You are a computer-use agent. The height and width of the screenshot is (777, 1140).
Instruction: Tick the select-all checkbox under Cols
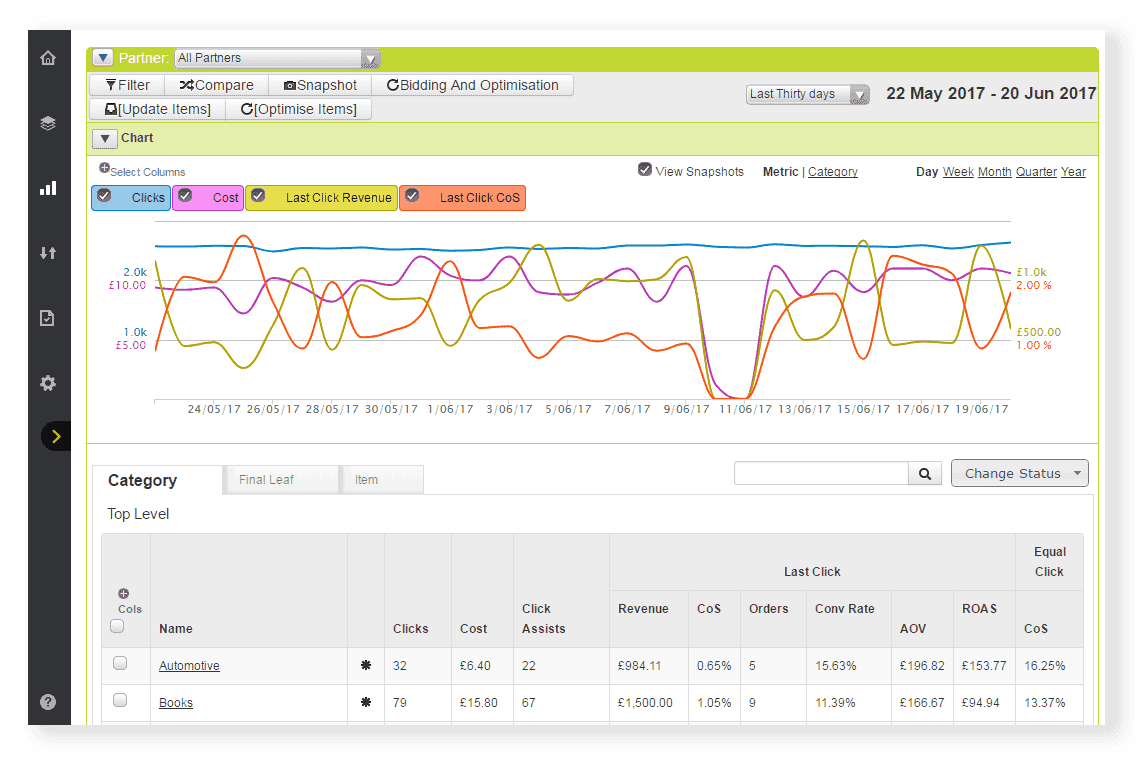117,626
